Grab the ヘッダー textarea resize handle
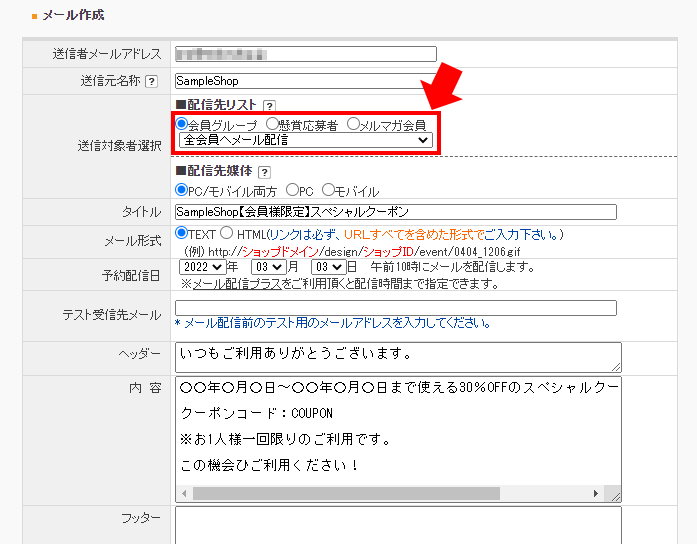Screen dimensions: 697x544 pyautogui.click(x=616, y=367)
